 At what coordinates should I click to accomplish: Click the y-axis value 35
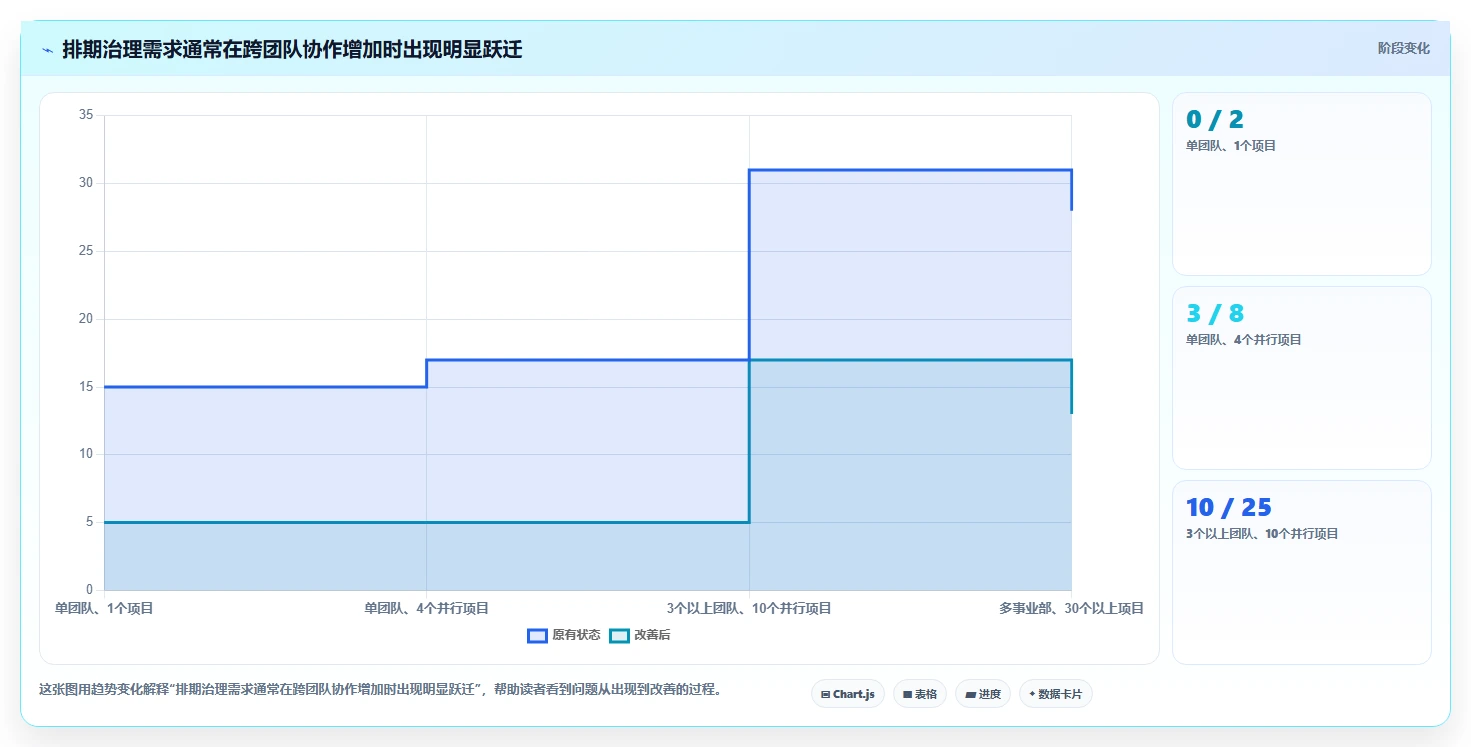click(x=86, y=115)
